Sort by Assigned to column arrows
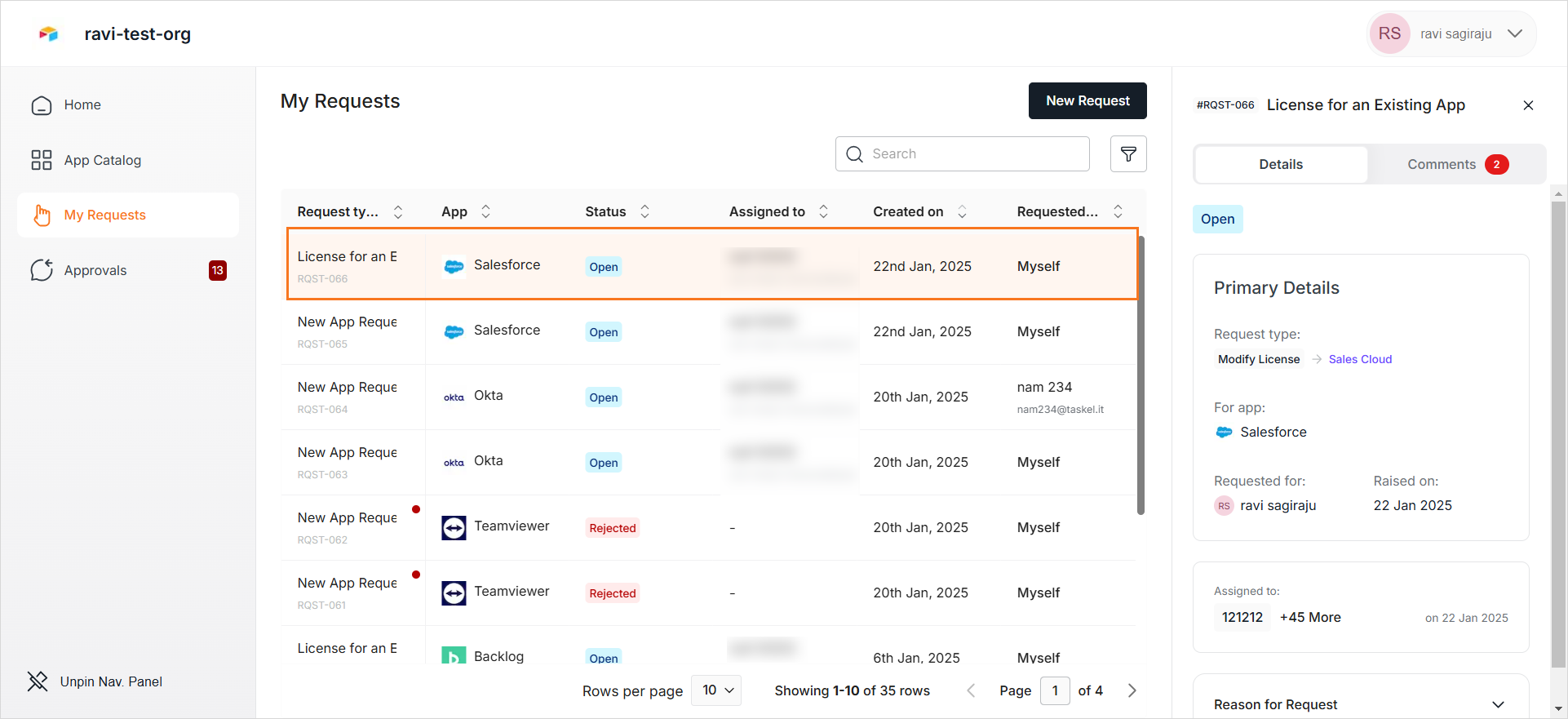The width and height of the screenshot is (1568, 719). click(823, 211)
